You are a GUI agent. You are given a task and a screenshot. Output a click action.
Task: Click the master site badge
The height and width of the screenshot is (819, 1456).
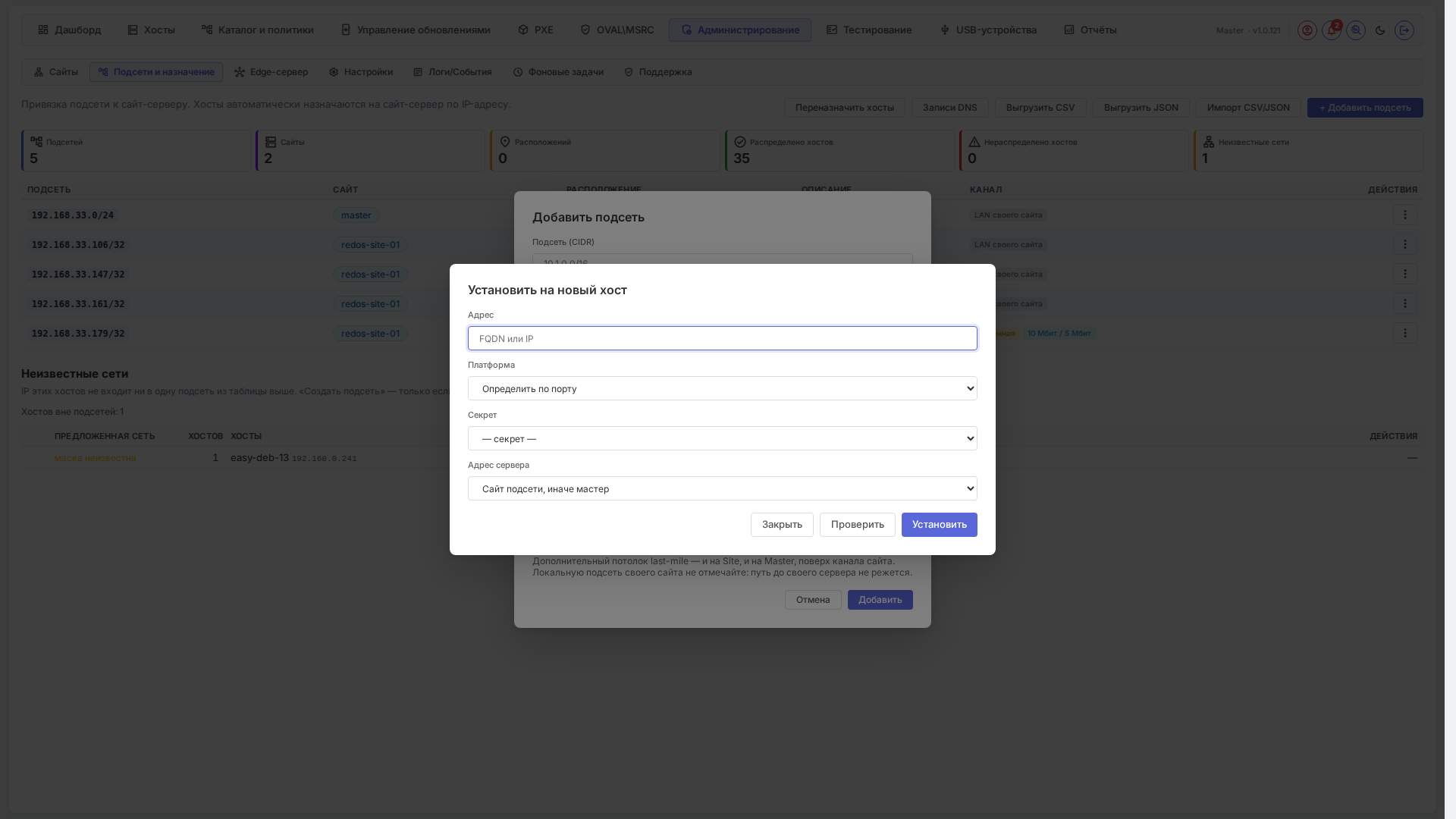pyautogui.click(x=356, y=215)
